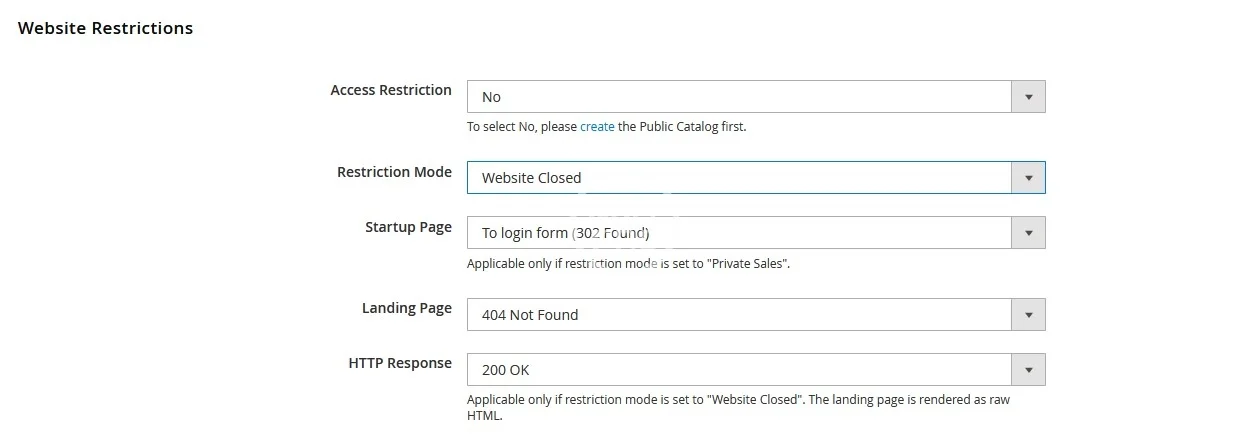This screenshot has height=446, width=1249.
Task: Click the '200 OK' HTTP Response value
Action: (x=505, y=370)
